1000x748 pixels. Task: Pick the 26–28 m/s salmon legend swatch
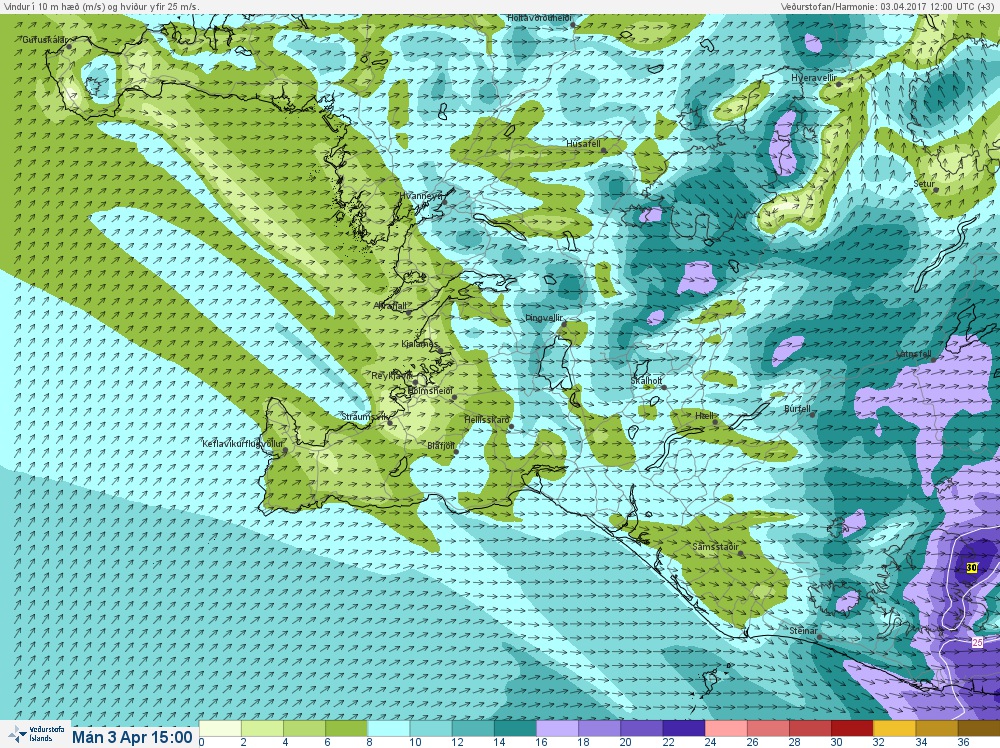click(x=768, y=728)
